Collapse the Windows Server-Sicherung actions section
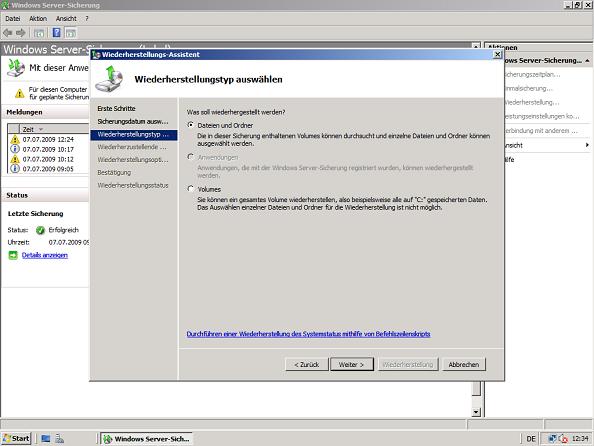Image resolution: width=594 pixels, height=446 pixels. (587, 61)
